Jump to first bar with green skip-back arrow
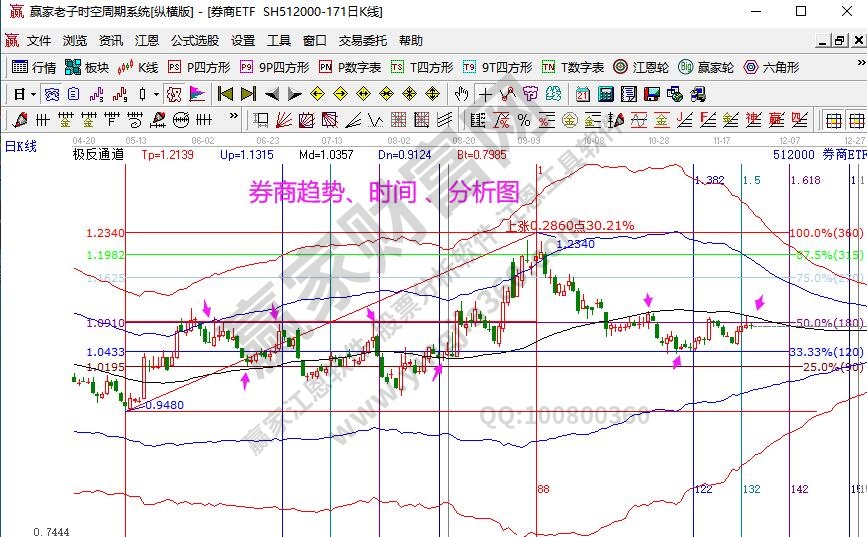The width and height of the screenshot is (867, 537). 225,94
